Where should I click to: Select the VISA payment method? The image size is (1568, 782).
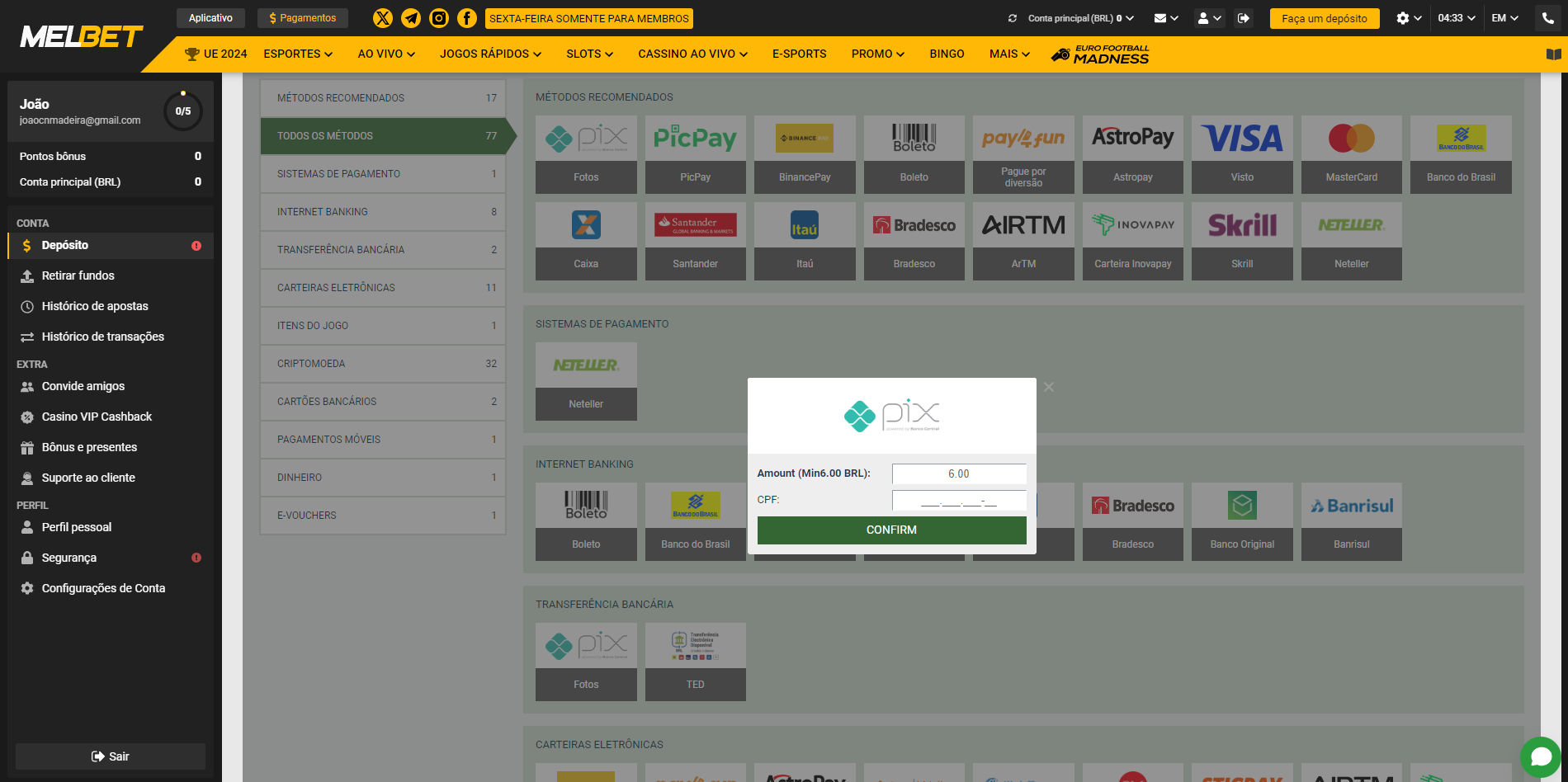1242,154
